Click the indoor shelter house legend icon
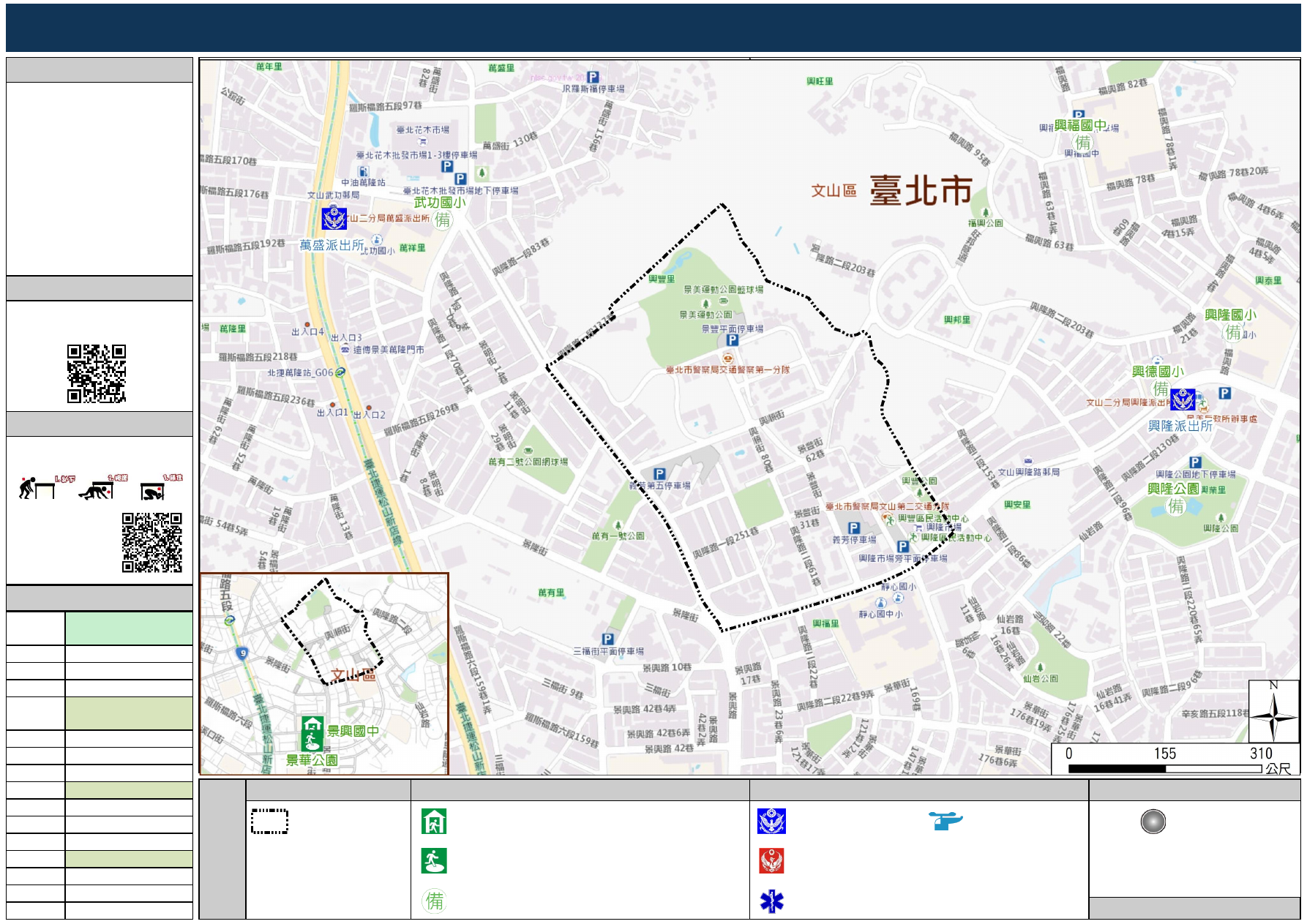 coord(434,821)
